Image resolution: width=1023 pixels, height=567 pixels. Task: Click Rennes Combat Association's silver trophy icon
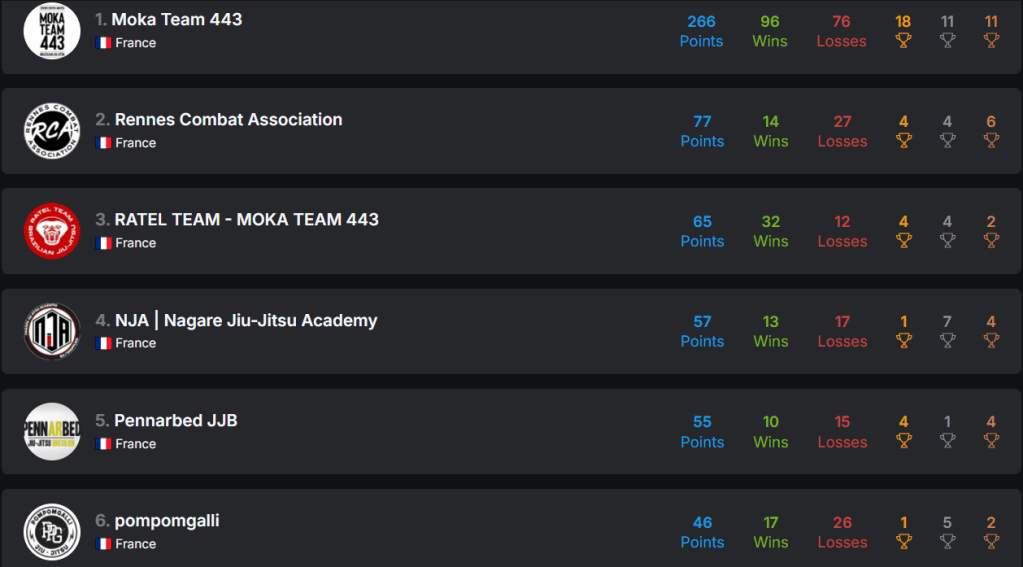click(x=947, y=140)
